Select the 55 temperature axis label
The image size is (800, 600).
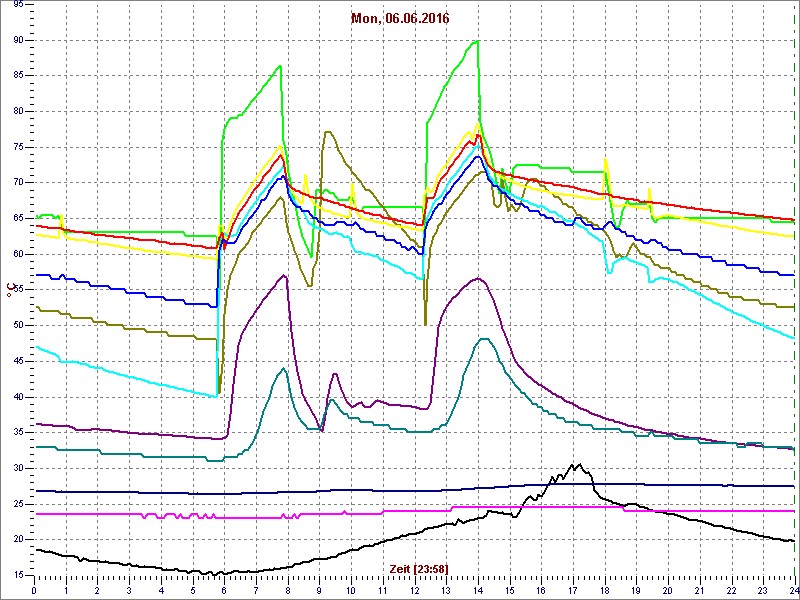18,290
